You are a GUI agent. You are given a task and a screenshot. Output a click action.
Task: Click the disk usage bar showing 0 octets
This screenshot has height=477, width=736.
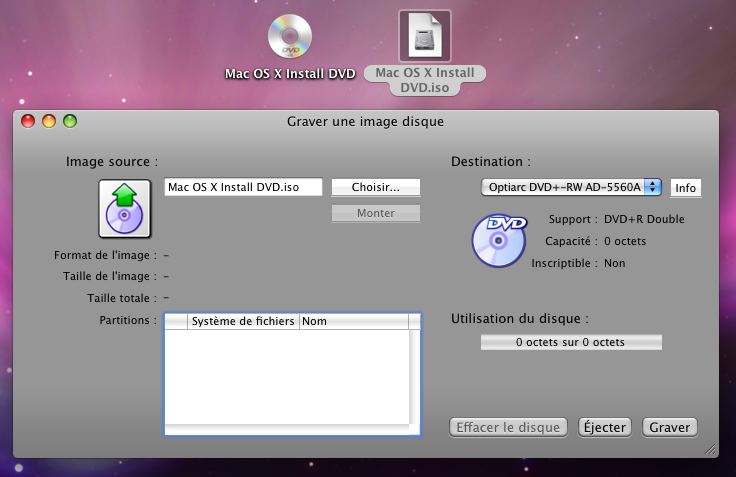click(571, 342)
